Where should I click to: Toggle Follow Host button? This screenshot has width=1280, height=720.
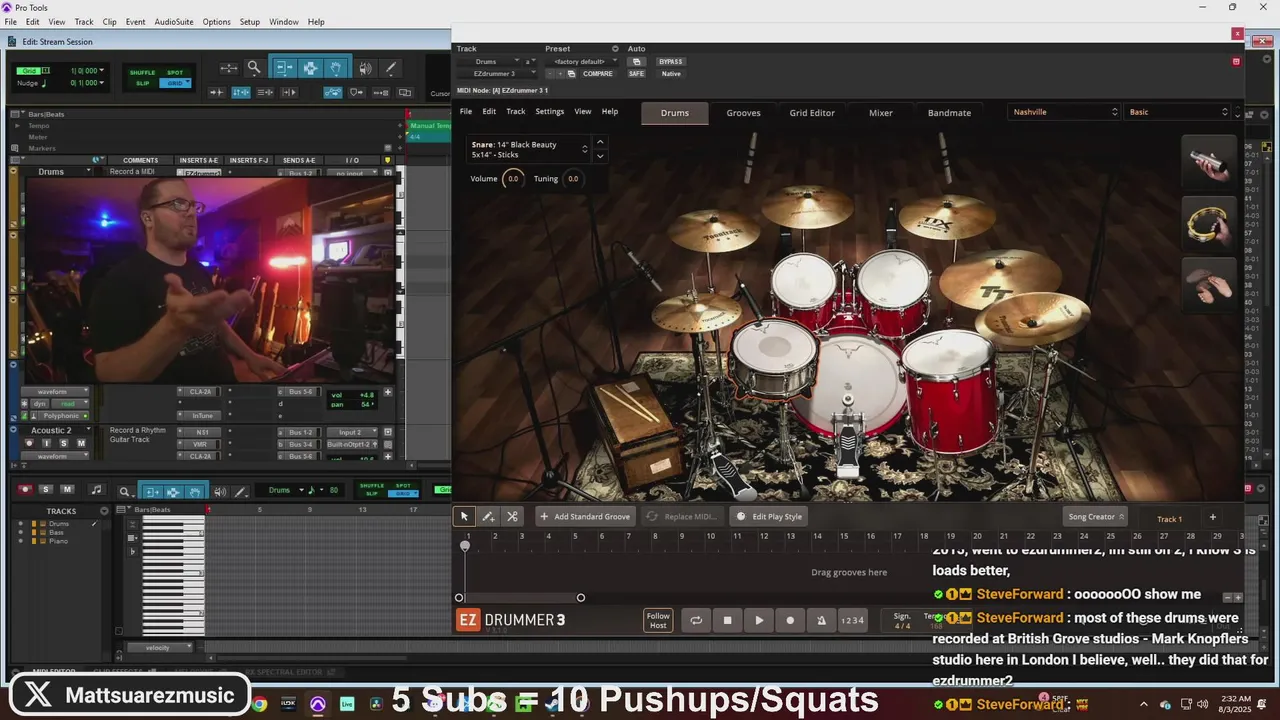coord(658,620)
